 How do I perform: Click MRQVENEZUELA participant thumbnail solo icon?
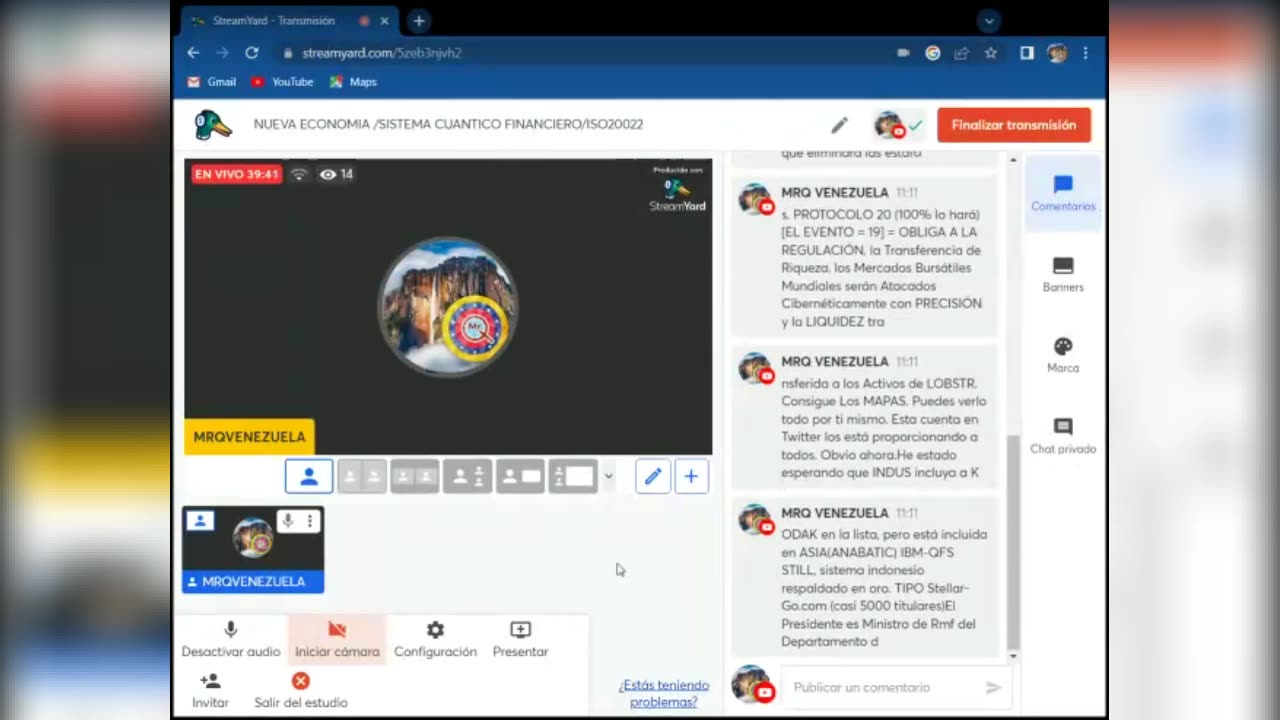click(x=200, y=521)
